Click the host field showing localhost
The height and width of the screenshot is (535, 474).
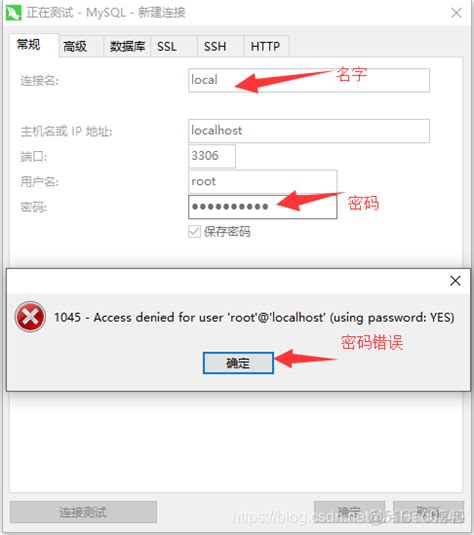point(309,131)
